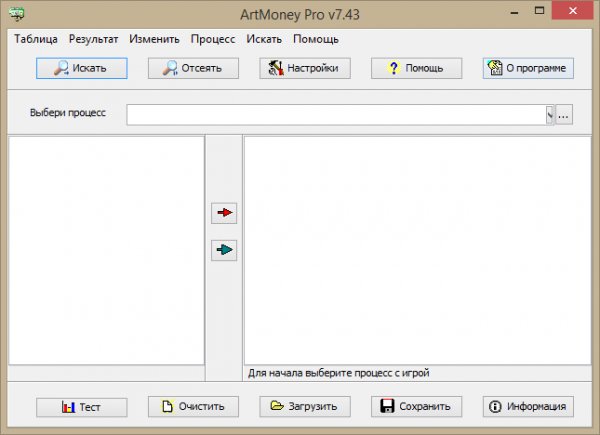Click the Помощь button with question mark
Viewport: 600px width, 435px height.
[417, 68]
